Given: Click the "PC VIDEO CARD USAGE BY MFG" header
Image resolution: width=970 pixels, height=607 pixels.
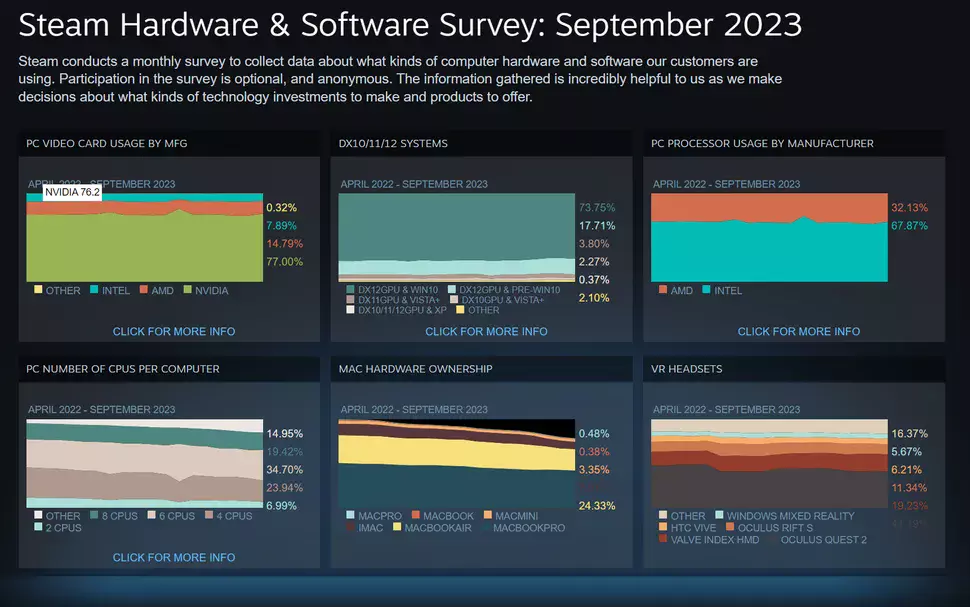Looking at the screenshot, I should (106, 144).
